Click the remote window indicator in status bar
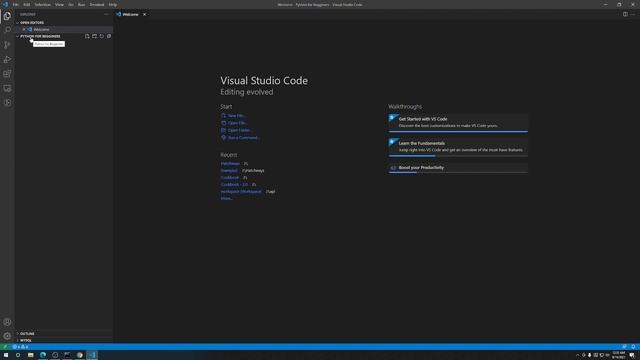This screenshot has width=640, height=360. click(5, 347)
